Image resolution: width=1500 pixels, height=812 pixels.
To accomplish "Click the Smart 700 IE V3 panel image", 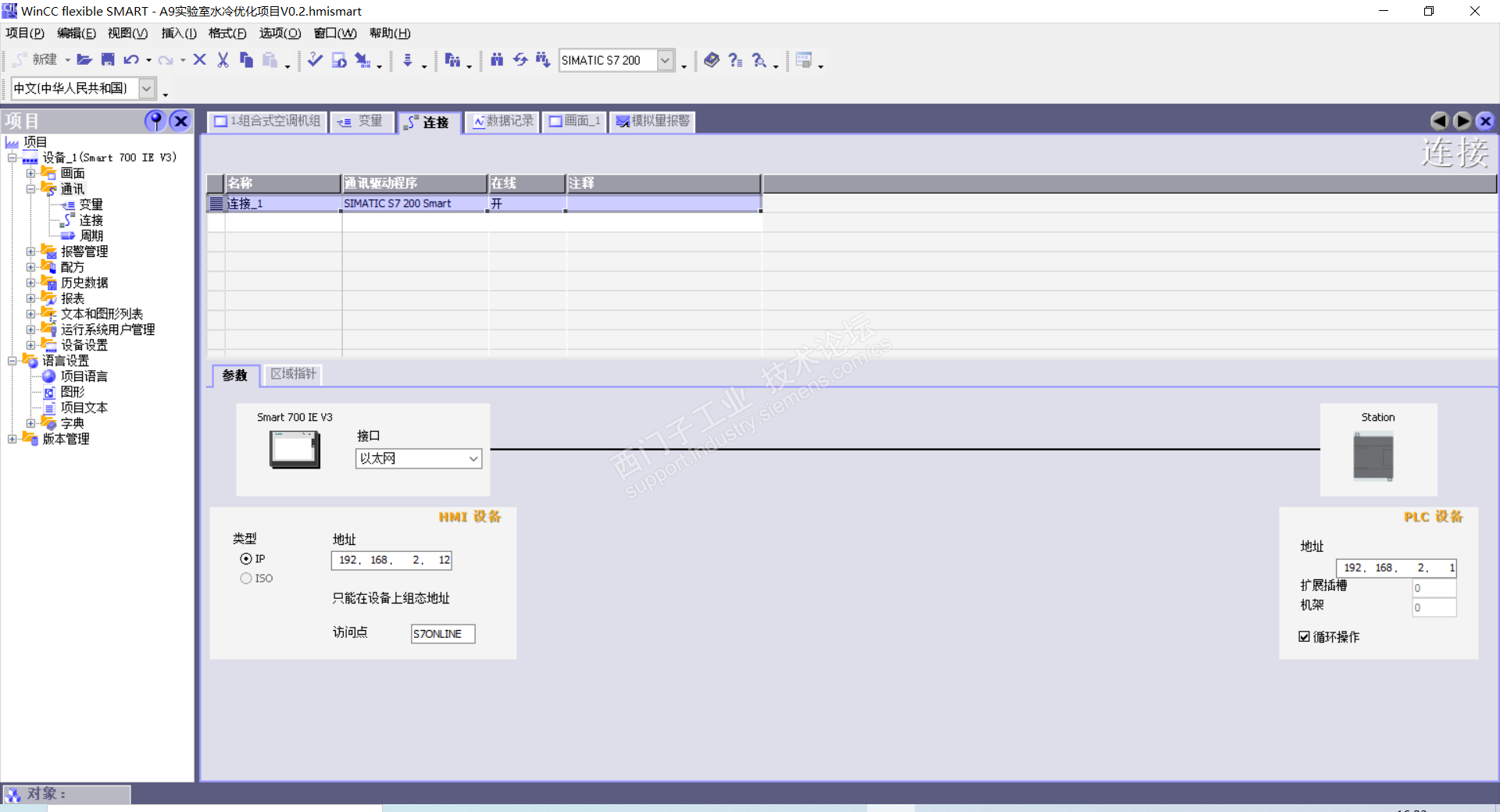I will click(x=295, y=450).
